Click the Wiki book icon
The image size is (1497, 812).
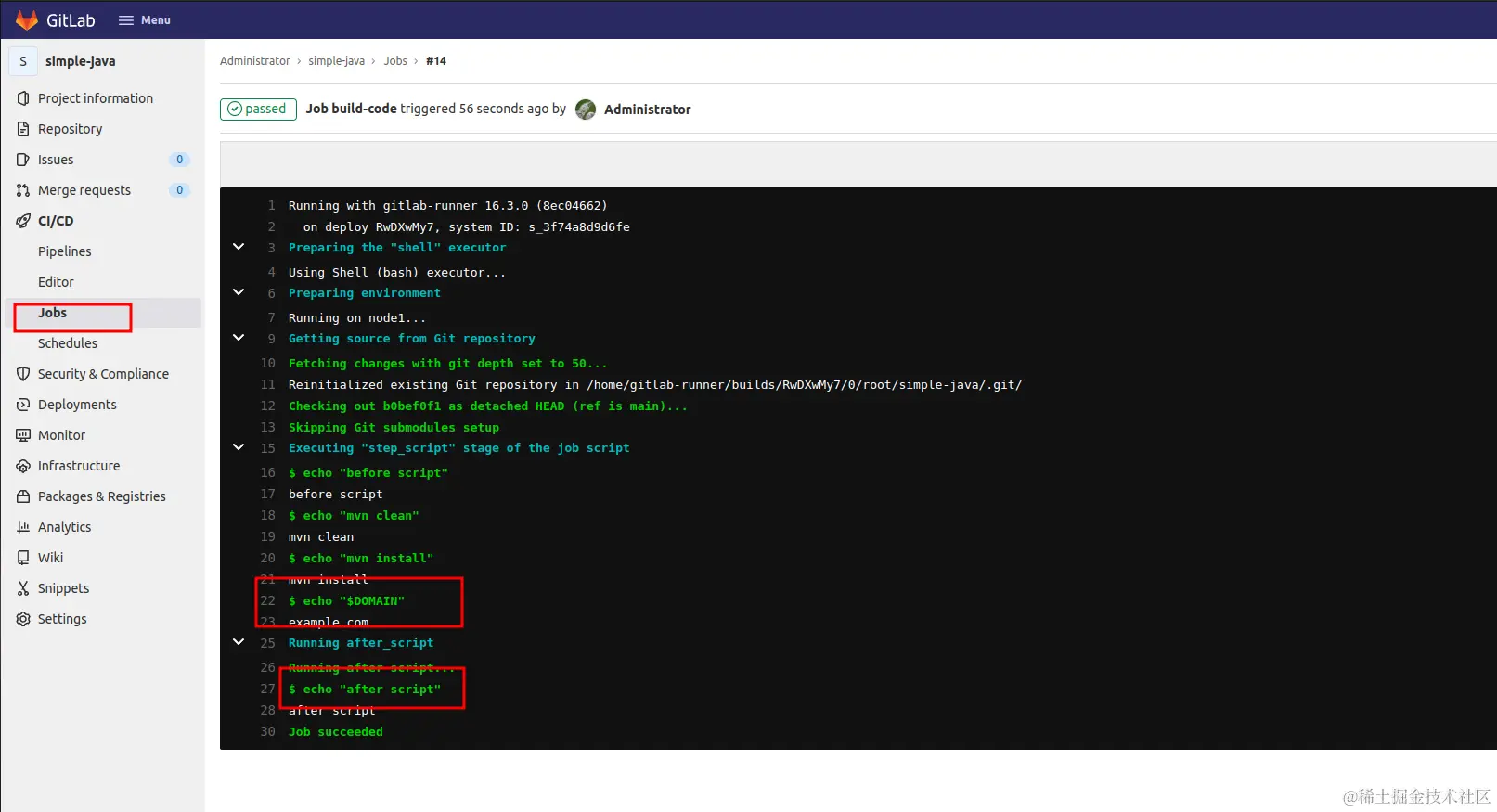(x=23, y=558)
